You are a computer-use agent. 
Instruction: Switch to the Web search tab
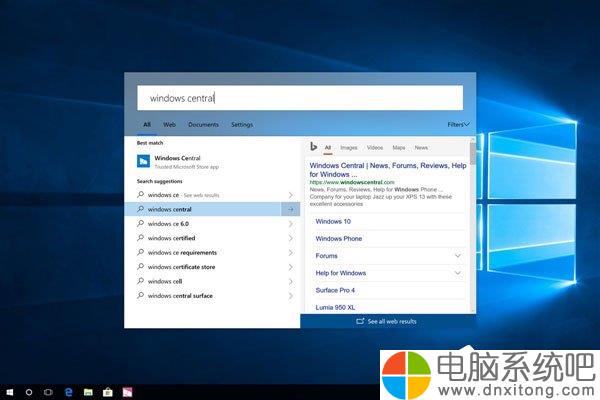169,124
